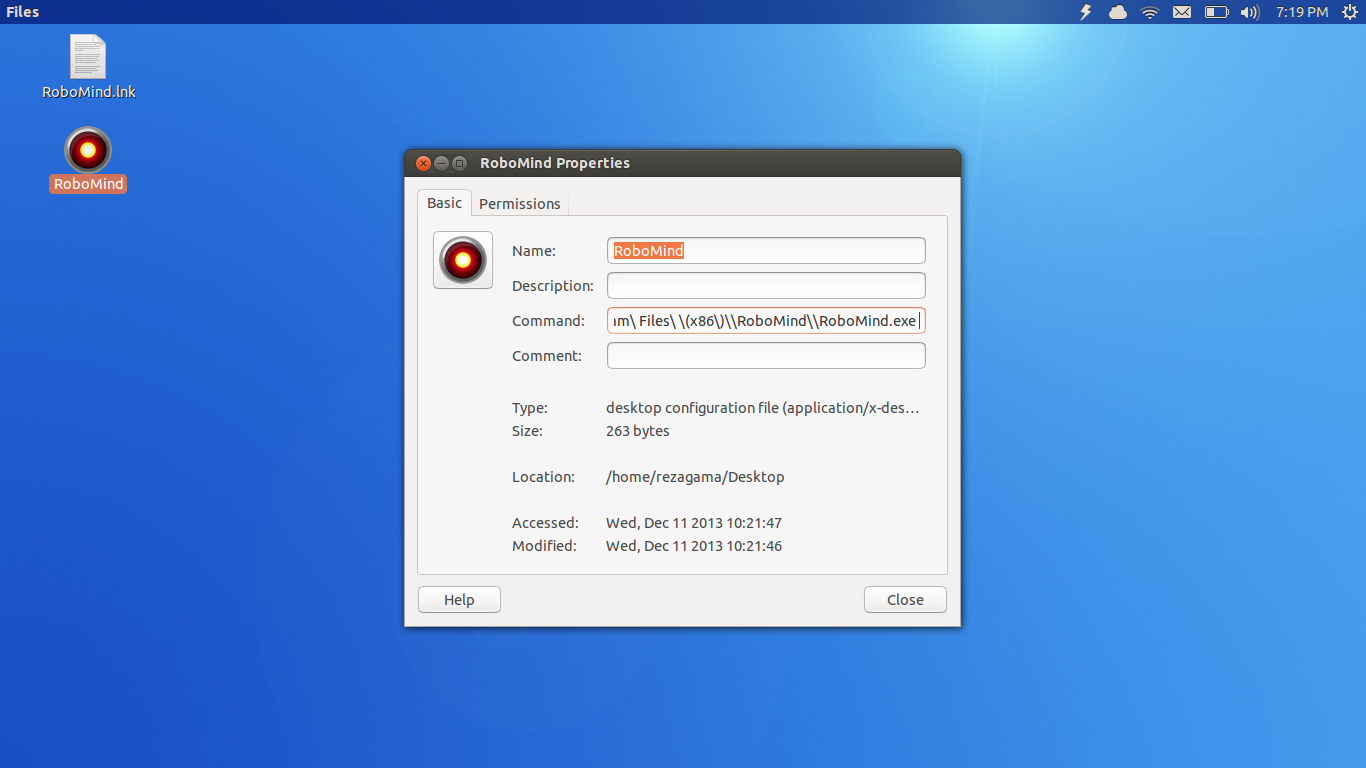This screenshot has height=768, width=1366.
Task: Switch to the Permissions tab
Action: tap(519, 203)
